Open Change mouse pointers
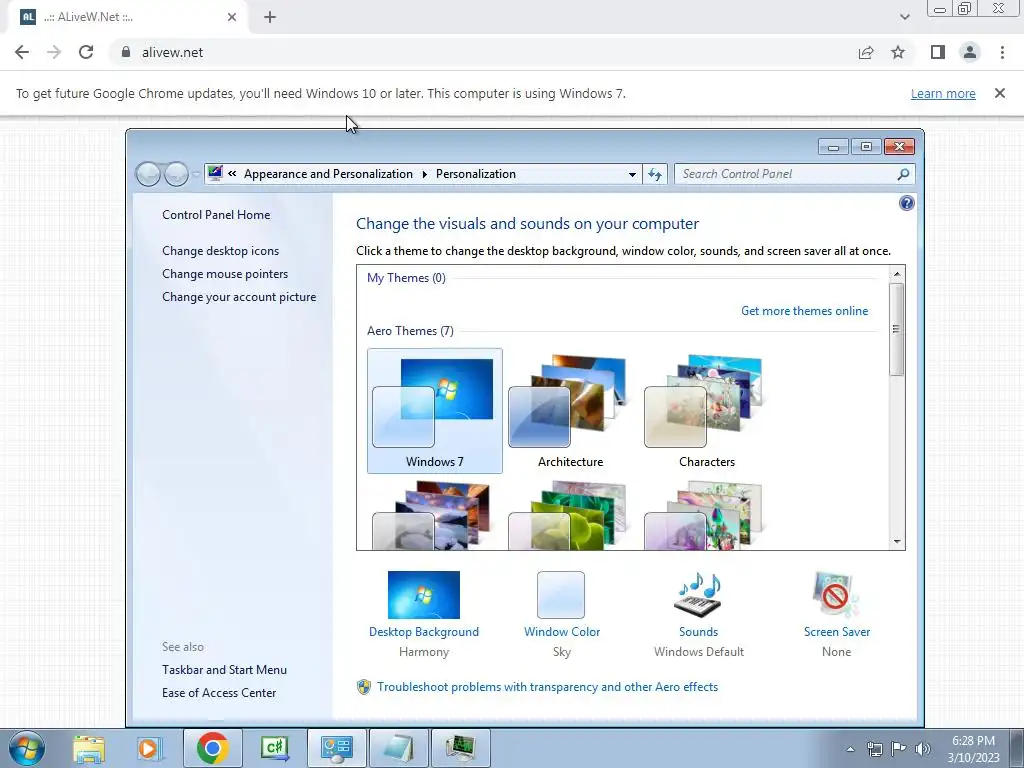This screenshot has width=1024, height=768. pyautogui.click(x=225, y=274)
